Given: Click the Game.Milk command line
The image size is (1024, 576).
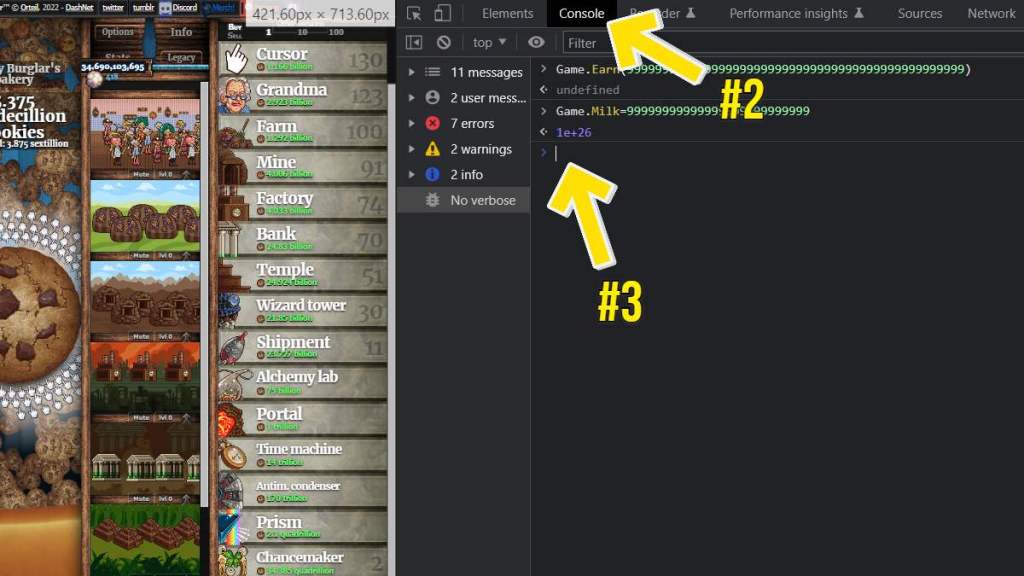Looking at the screenshot, I should [x=682, y=111].
